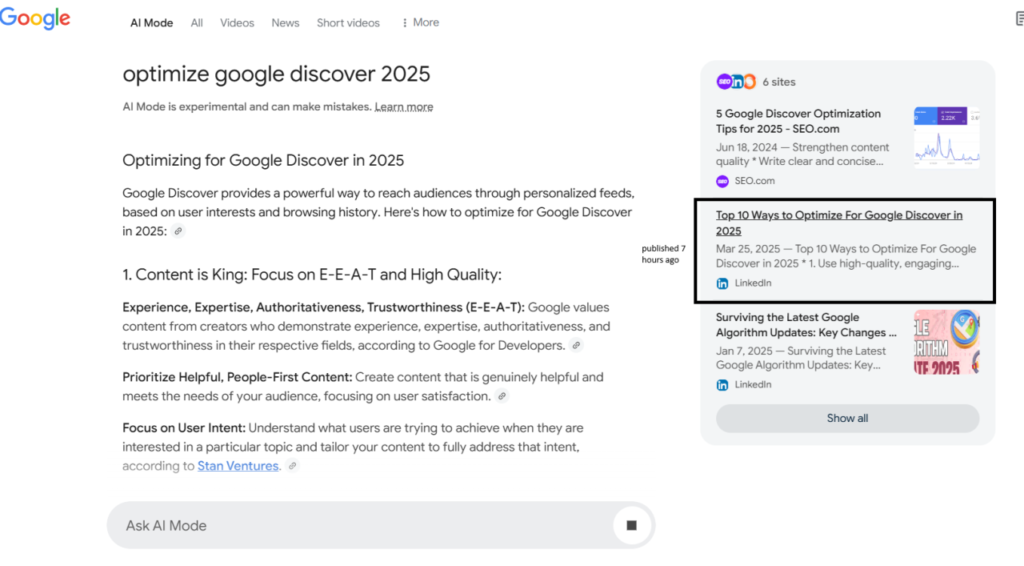Image resolution: width=1024 pixels, height=566 pixels.
Task: Go to the News tab
Action: pyautogui.click(x=285, y=23)
